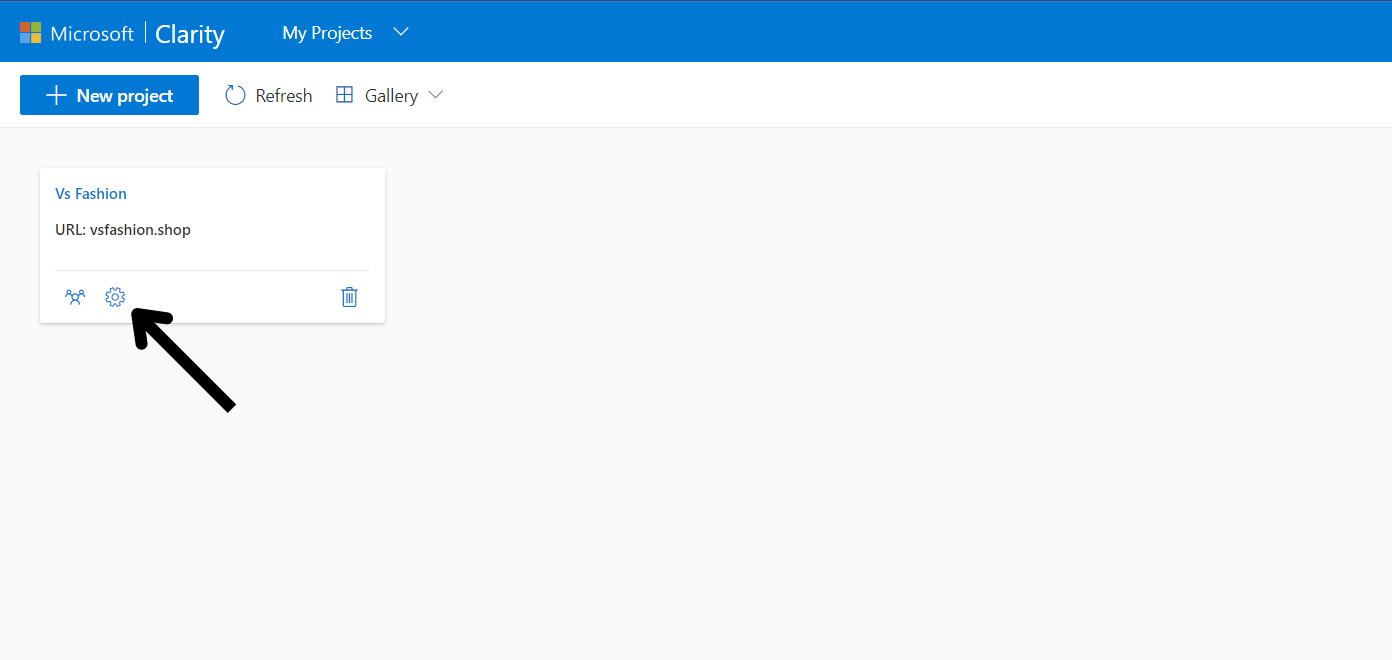Expand the Gallery view dropdown chevron
The height and width of the screenshot is (660, 1392).
(435, 95)
